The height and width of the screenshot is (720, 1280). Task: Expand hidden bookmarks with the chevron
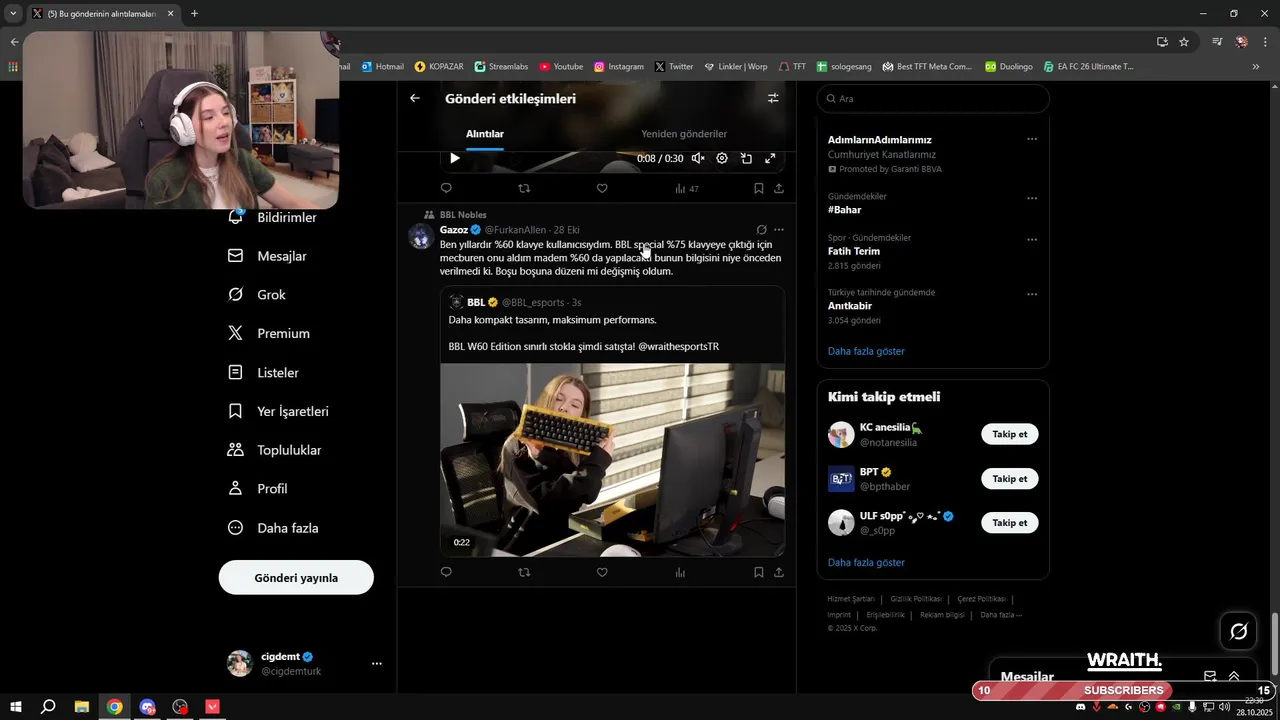1256,67
